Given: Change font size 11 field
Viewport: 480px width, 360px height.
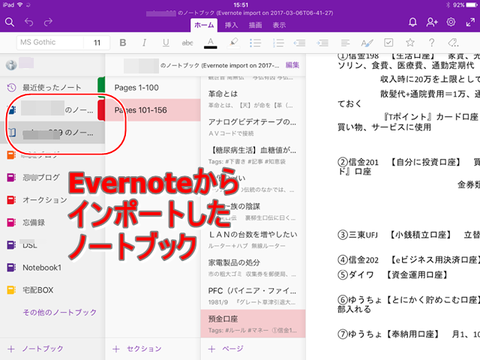Looking at the screenshot, I should click(x=97, y=42).
